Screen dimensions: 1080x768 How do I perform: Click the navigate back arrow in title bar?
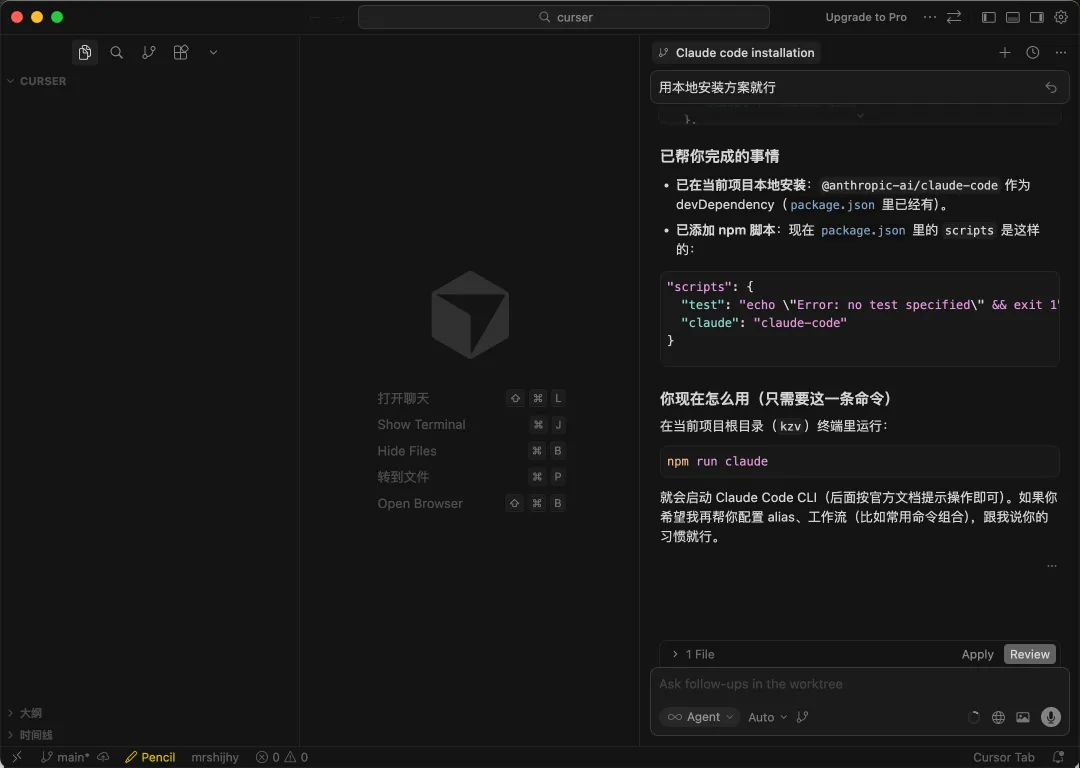click(x=315, y=18)
